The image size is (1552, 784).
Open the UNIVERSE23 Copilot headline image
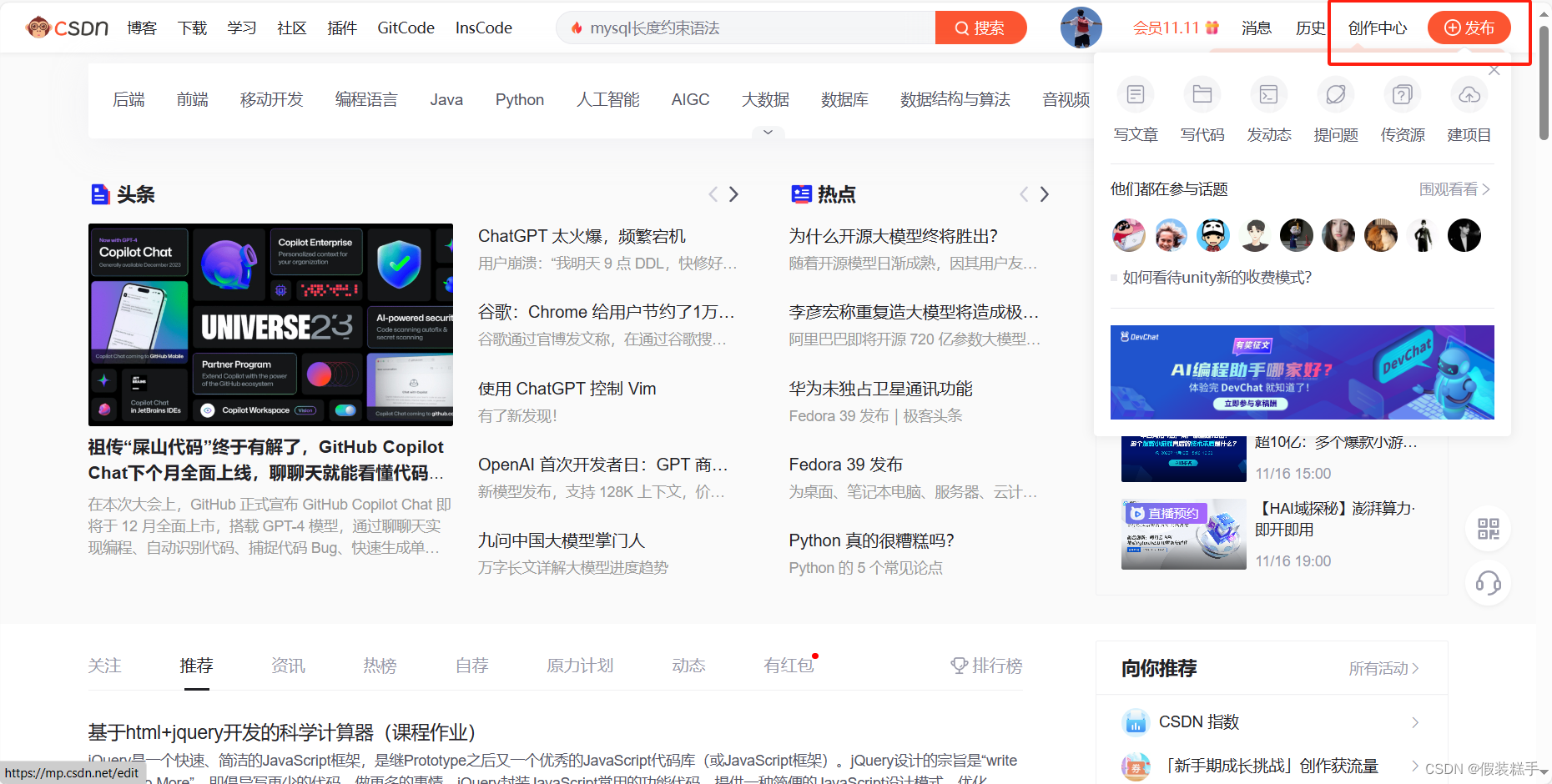click(270, 324)
